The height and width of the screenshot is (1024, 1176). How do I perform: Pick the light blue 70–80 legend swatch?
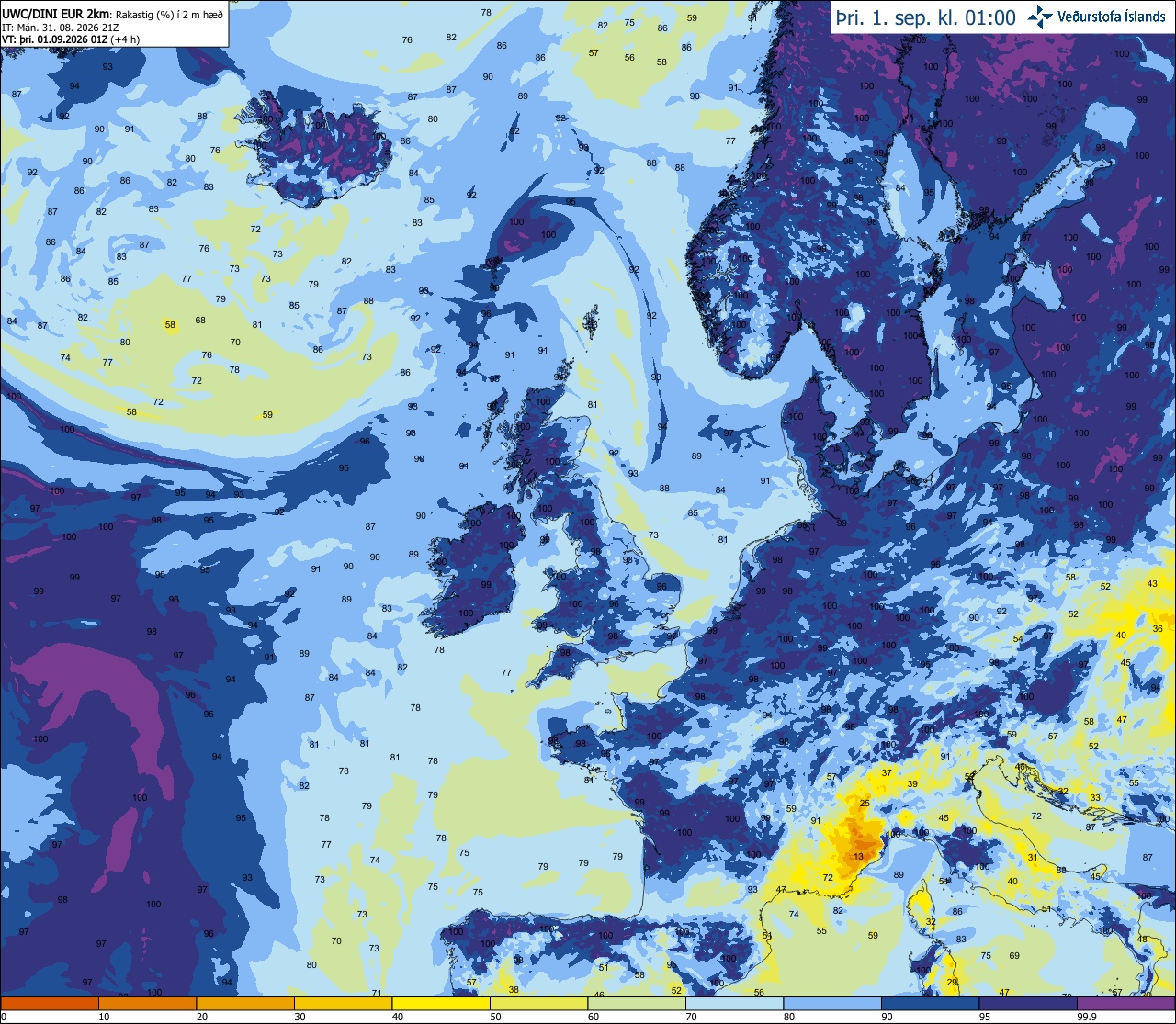(x=733, y=1003)
